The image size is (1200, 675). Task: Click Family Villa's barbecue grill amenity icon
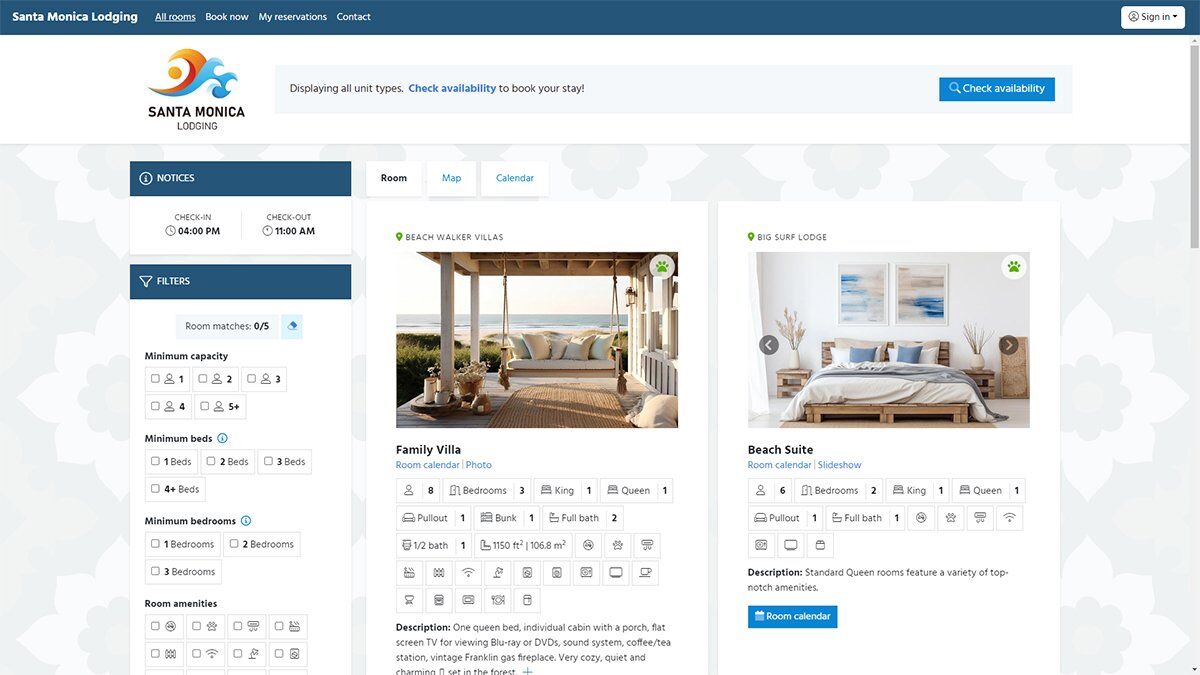click(x=409, y=600)
